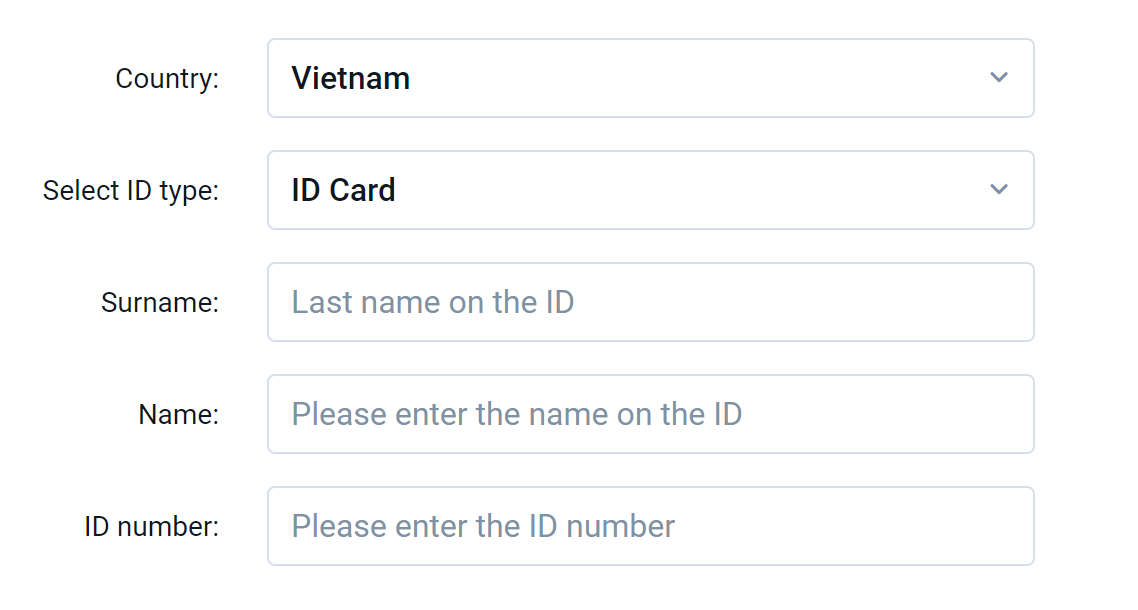Click the 'Last name on the ID' placeholder
Image resolution: width=1138 pixels, height=610 pixels.
[x=432, y=302]
